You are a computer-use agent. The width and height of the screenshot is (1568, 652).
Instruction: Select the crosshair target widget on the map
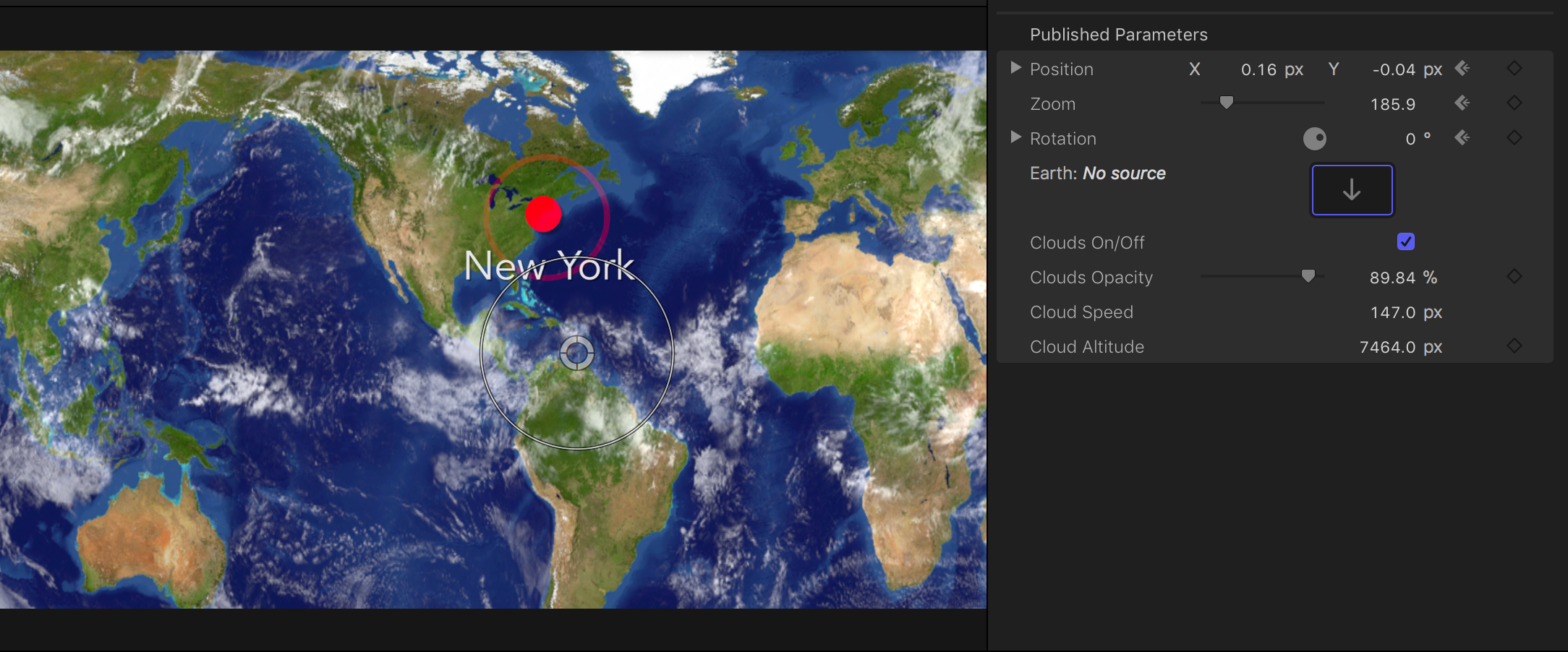pos(576,353)
